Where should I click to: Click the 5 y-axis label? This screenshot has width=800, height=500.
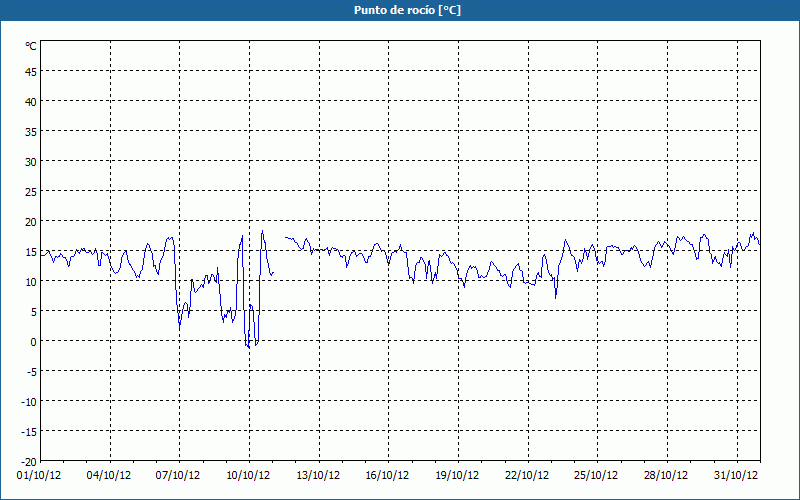click(x=34, y=313)
